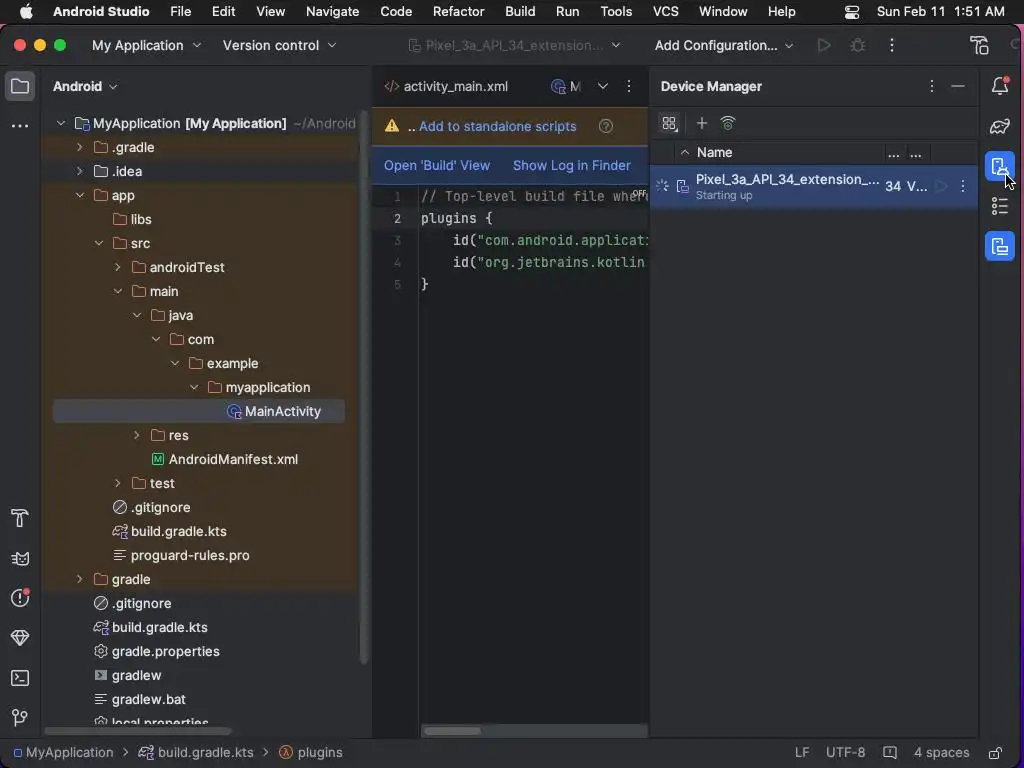Image resolution: width=1024 pixels, height=768 pixels.
Task: Collapse the MyApplication root node
Action: click(61, 123)
